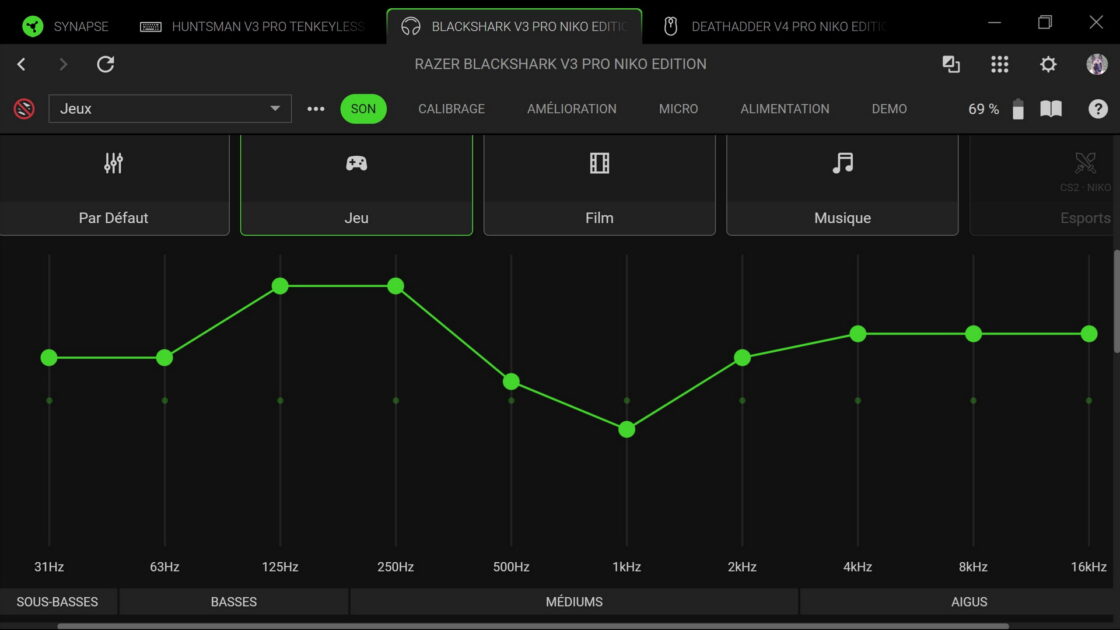Screen dimensions: 1120x630
Task: Click the SOUS-BASSES band label
Action: tap(57, 602)
